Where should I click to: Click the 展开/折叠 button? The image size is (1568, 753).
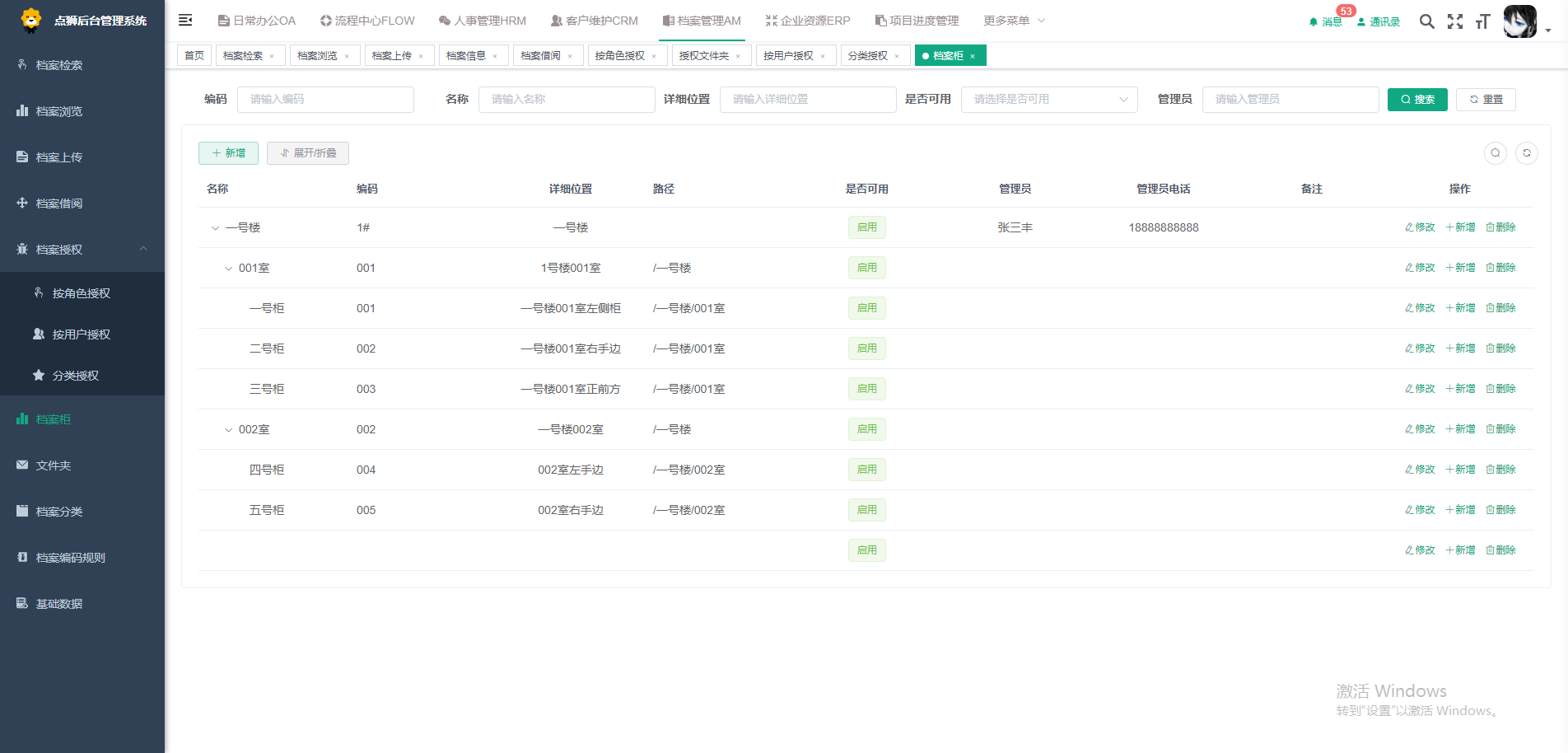[x=308, y=153]
